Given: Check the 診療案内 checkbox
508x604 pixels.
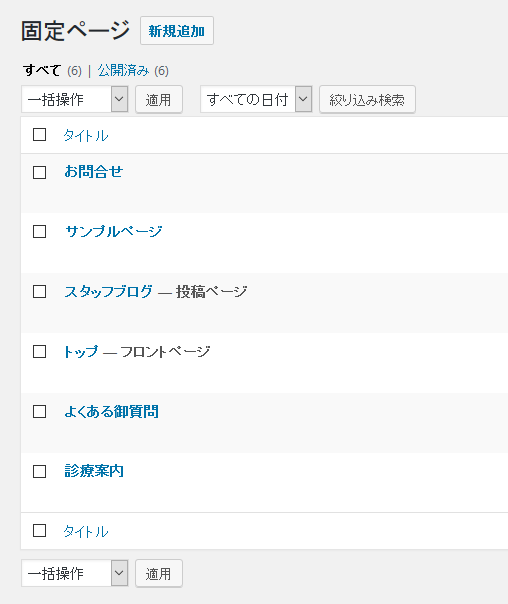Looking at the screenshot, I should pos(40,471).
